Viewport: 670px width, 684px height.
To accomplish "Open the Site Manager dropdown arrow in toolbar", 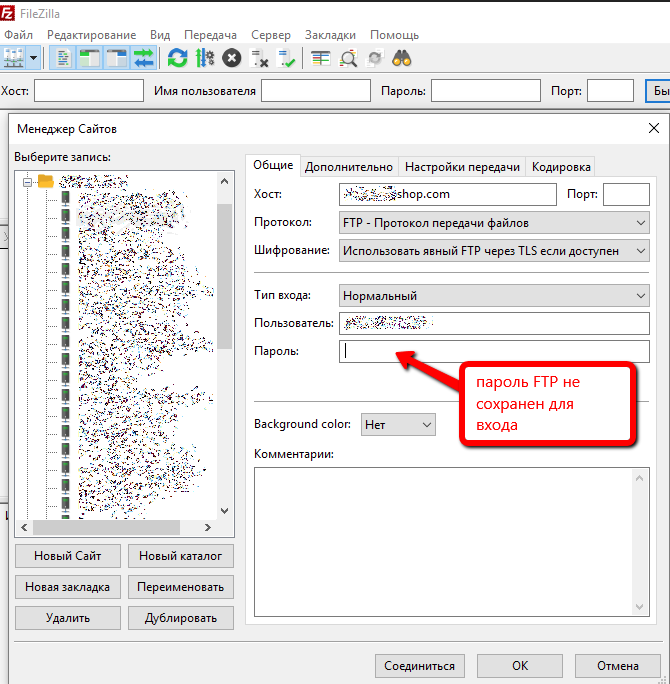I will tap(34, 58).
